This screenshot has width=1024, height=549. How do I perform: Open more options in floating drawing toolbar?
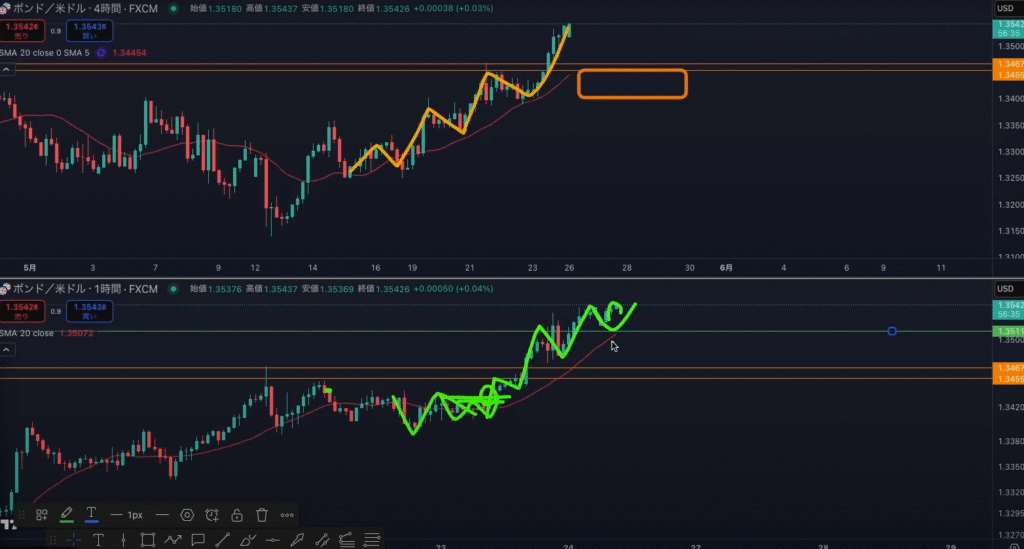coord(287,515)
